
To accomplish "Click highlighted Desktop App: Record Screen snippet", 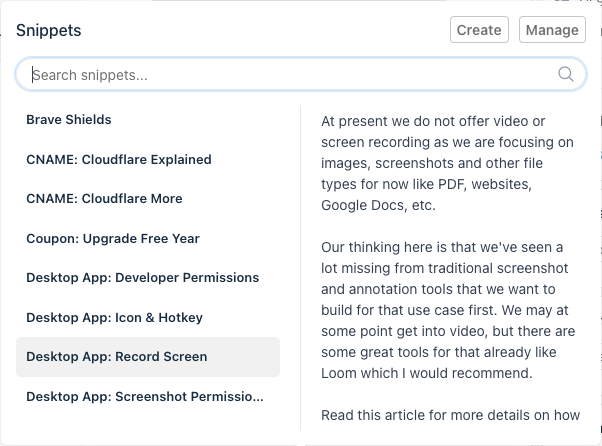I will point(148,357).
